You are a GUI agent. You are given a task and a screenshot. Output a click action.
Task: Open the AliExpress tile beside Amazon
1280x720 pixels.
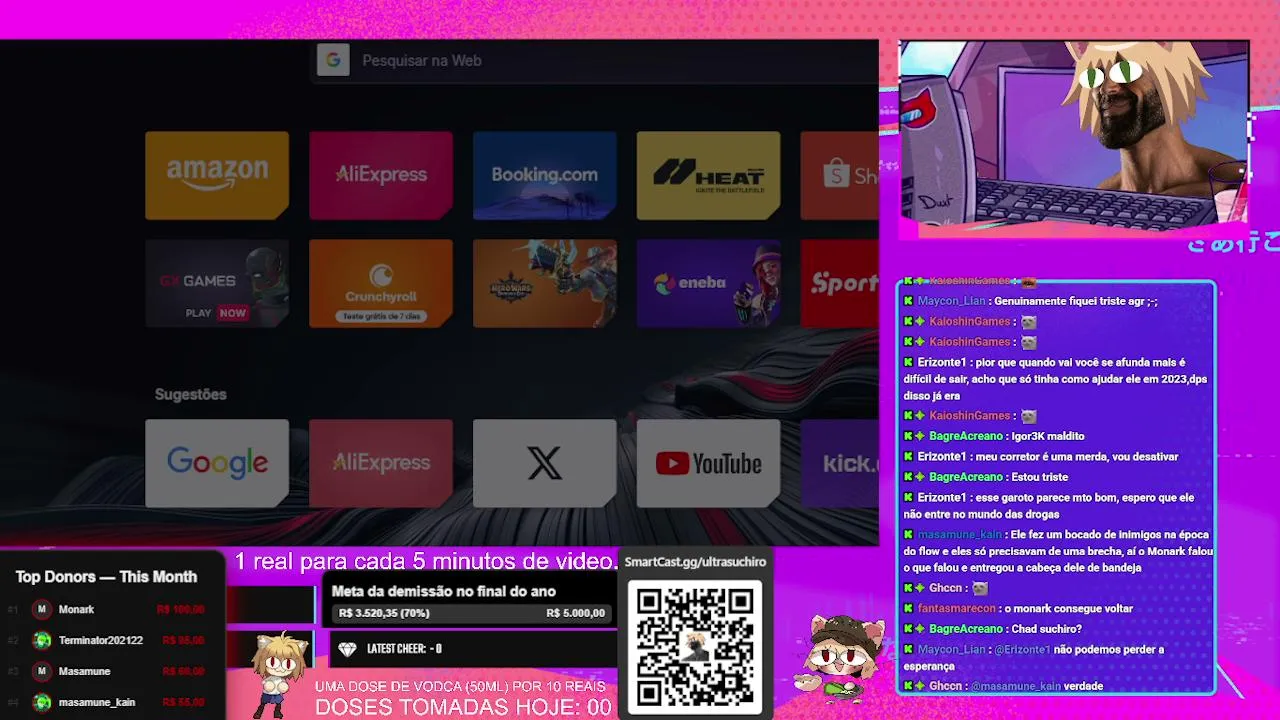click(381, 175)
